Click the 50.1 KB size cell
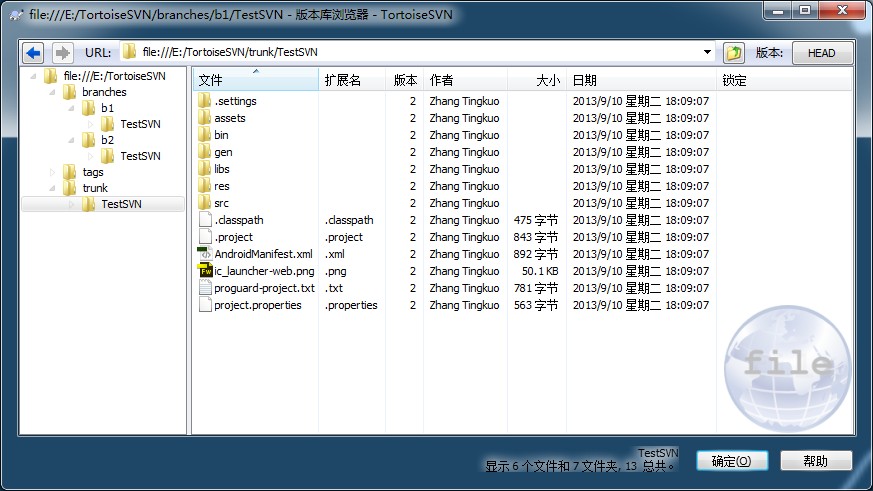873x491 pixels. [540, 271]
